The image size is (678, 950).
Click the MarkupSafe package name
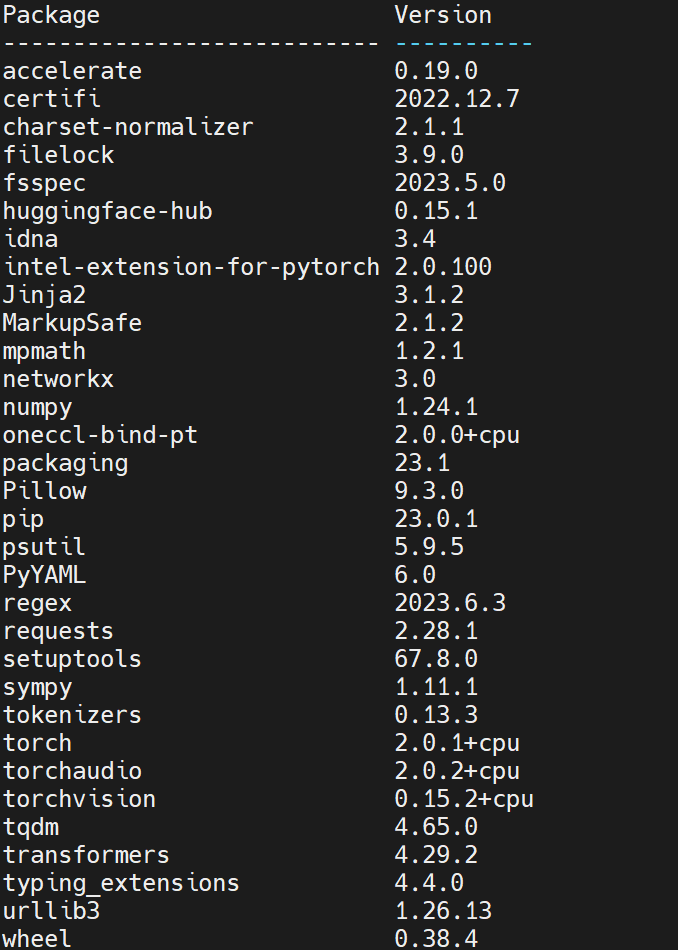tap(72, 323)
